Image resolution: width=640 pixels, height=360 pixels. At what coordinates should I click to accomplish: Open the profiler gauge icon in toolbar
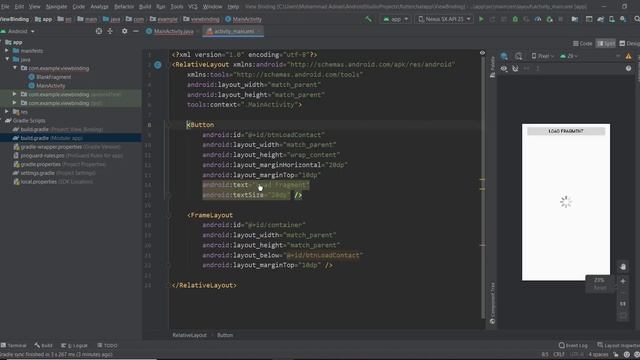point(538,19)
